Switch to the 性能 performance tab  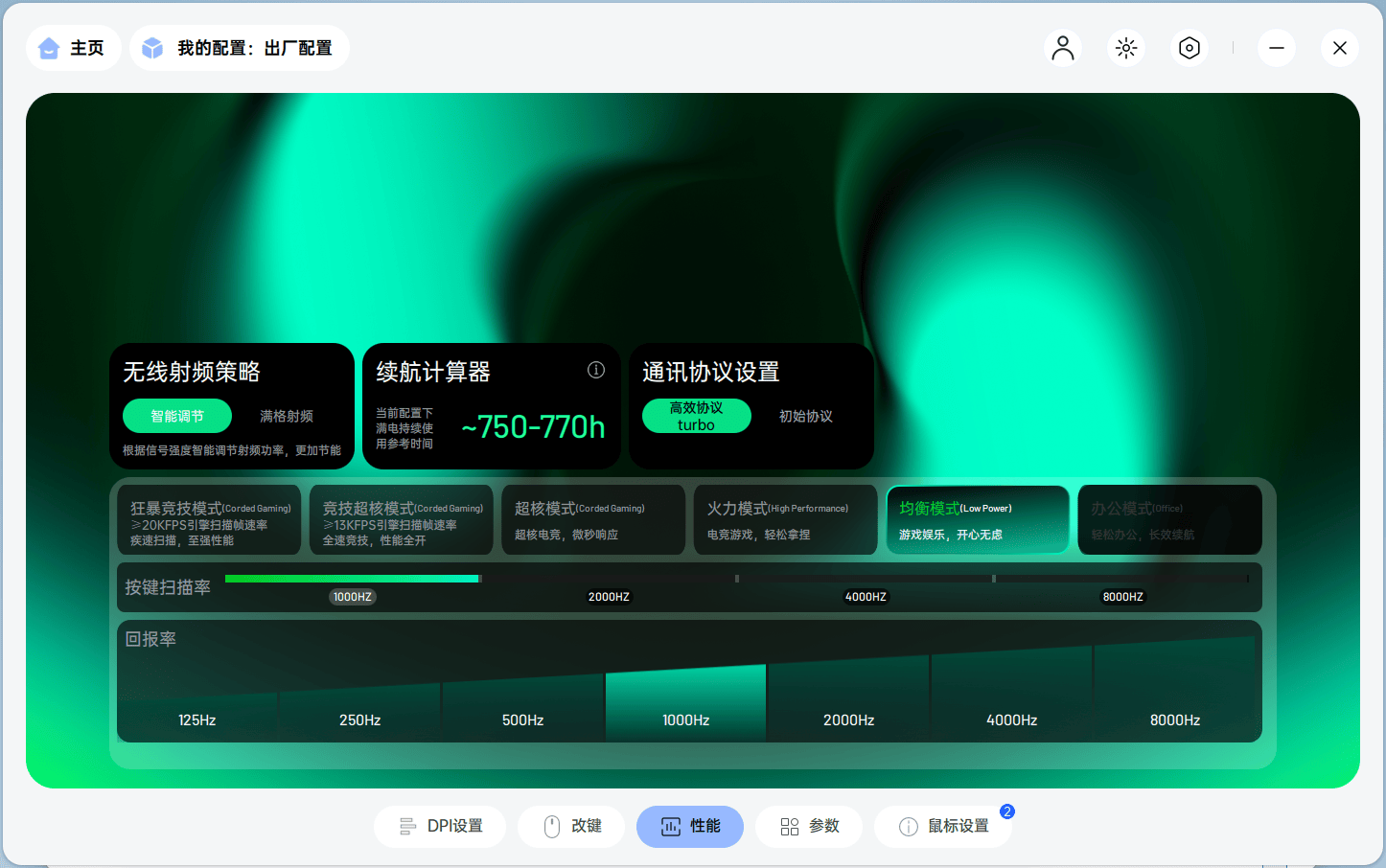coord(689,826)
